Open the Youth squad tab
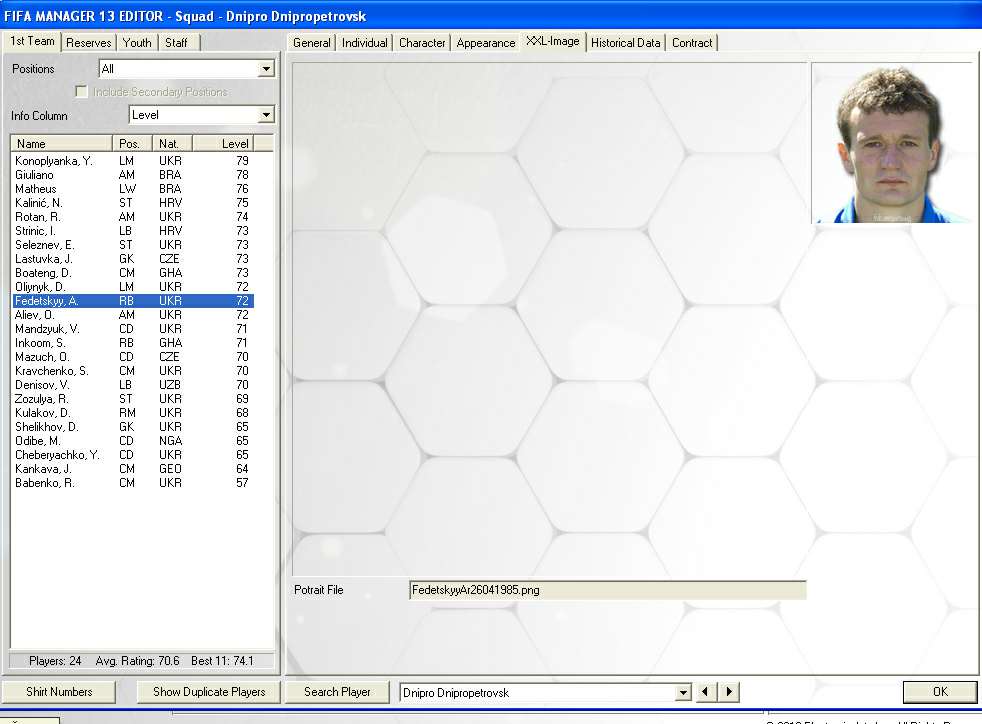982x724 pixels. click(x=137, y=42)
